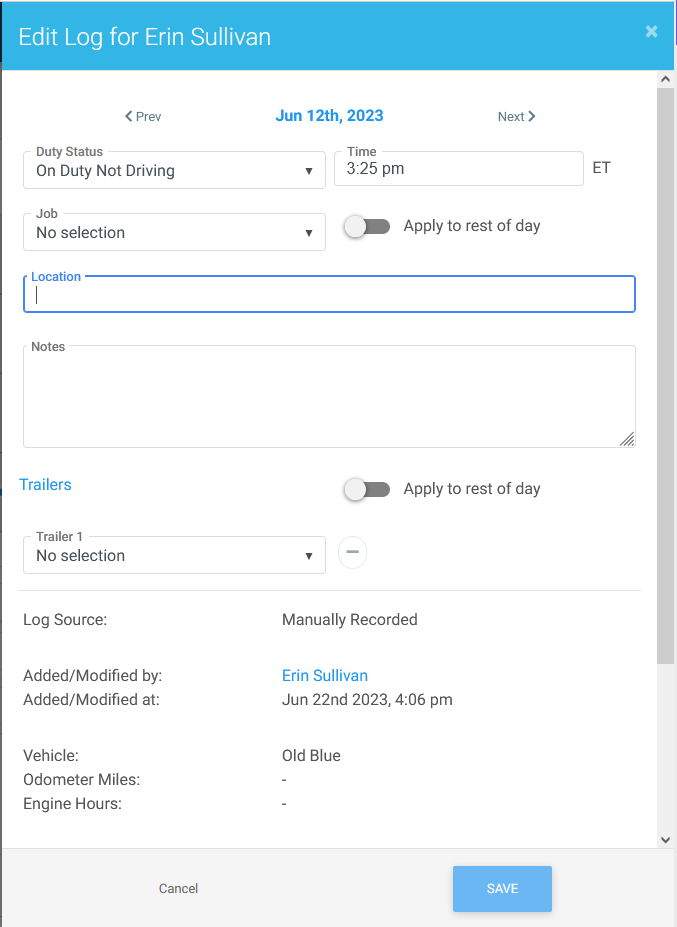
Task: Open the Duty Status dropdown
Action: coord(174,171)
